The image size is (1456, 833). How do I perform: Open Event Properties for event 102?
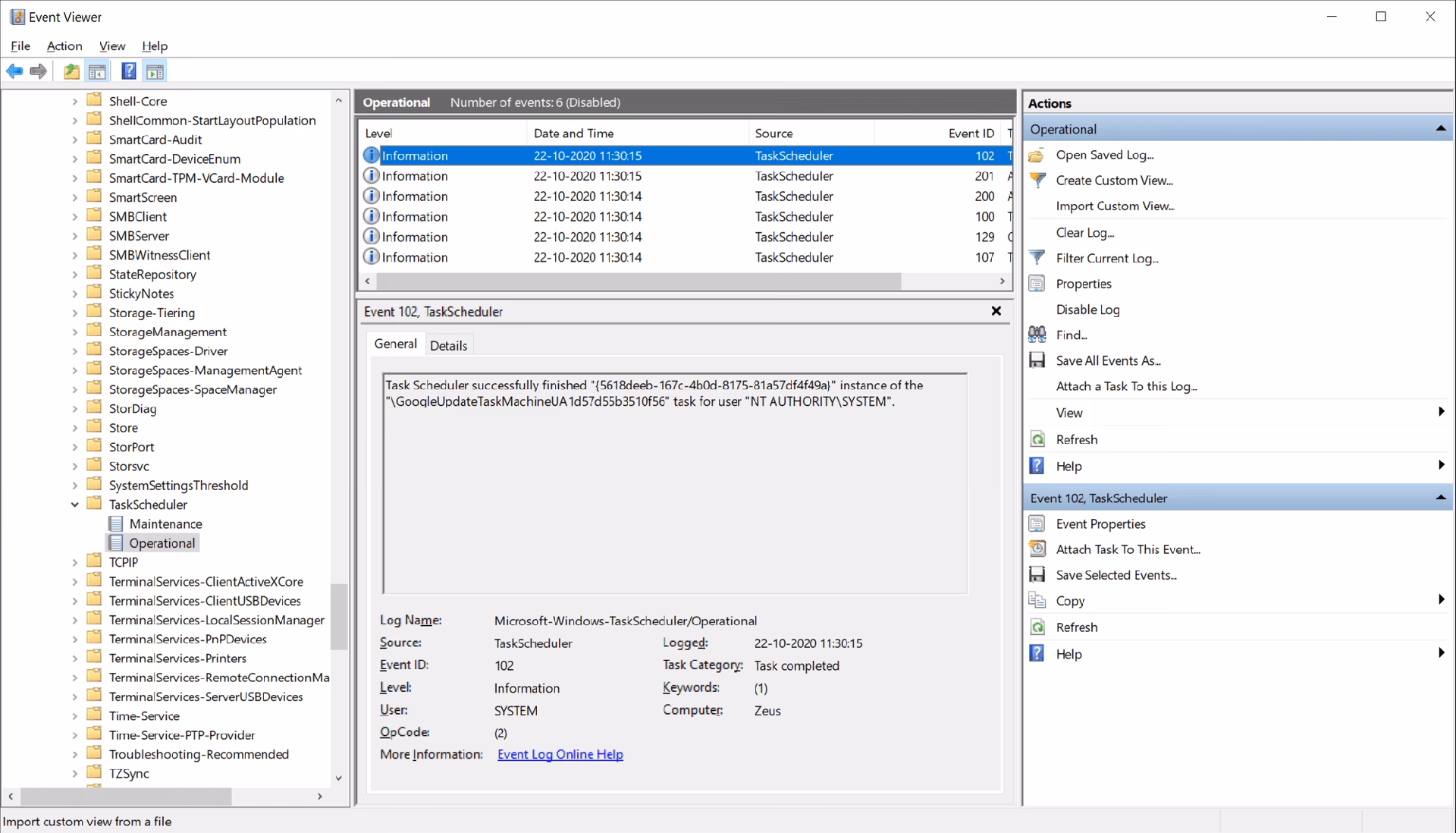pos(1100,523)
